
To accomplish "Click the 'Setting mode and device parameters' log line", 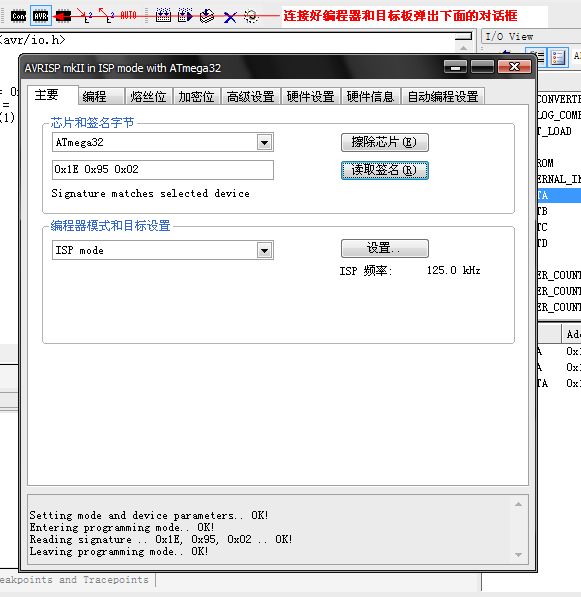I will point(149,515).
